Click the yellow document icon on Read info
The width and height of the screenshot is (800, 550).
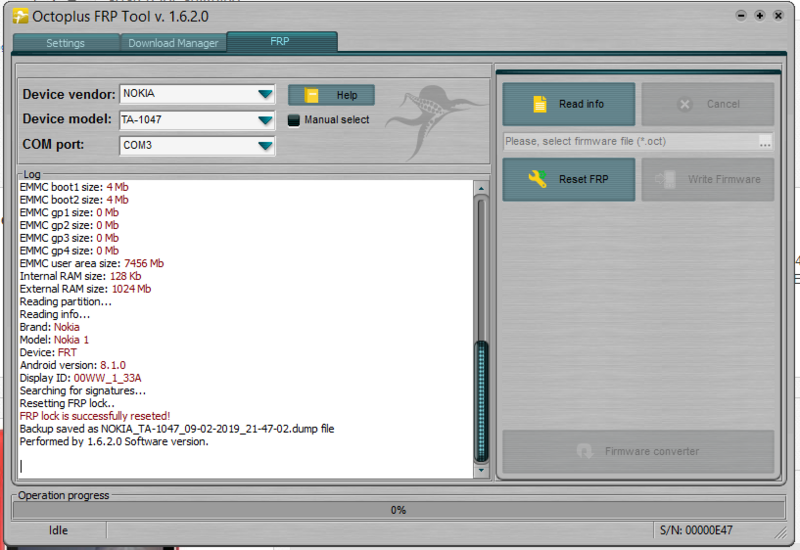coord(540,104)
